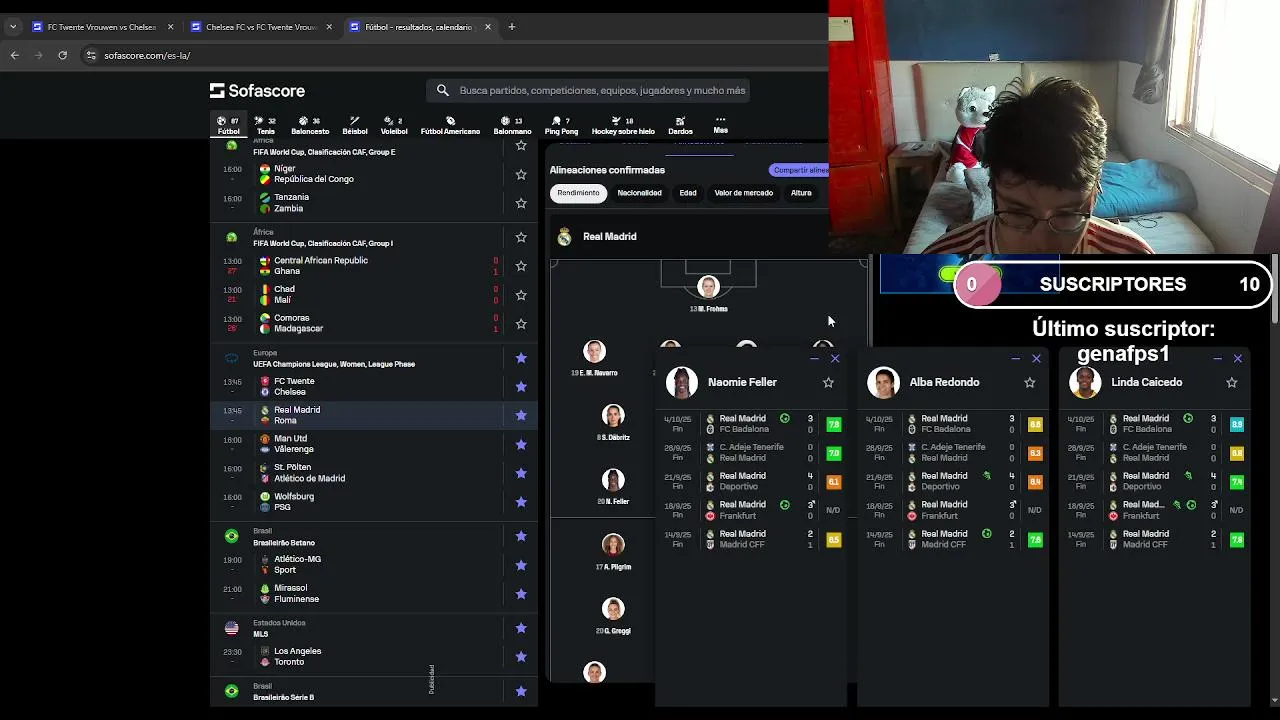Switch to FC Twente Vrouwen vs Chelsea browser tab
The width and height of the screenshot is (1280, 720).
100,27
